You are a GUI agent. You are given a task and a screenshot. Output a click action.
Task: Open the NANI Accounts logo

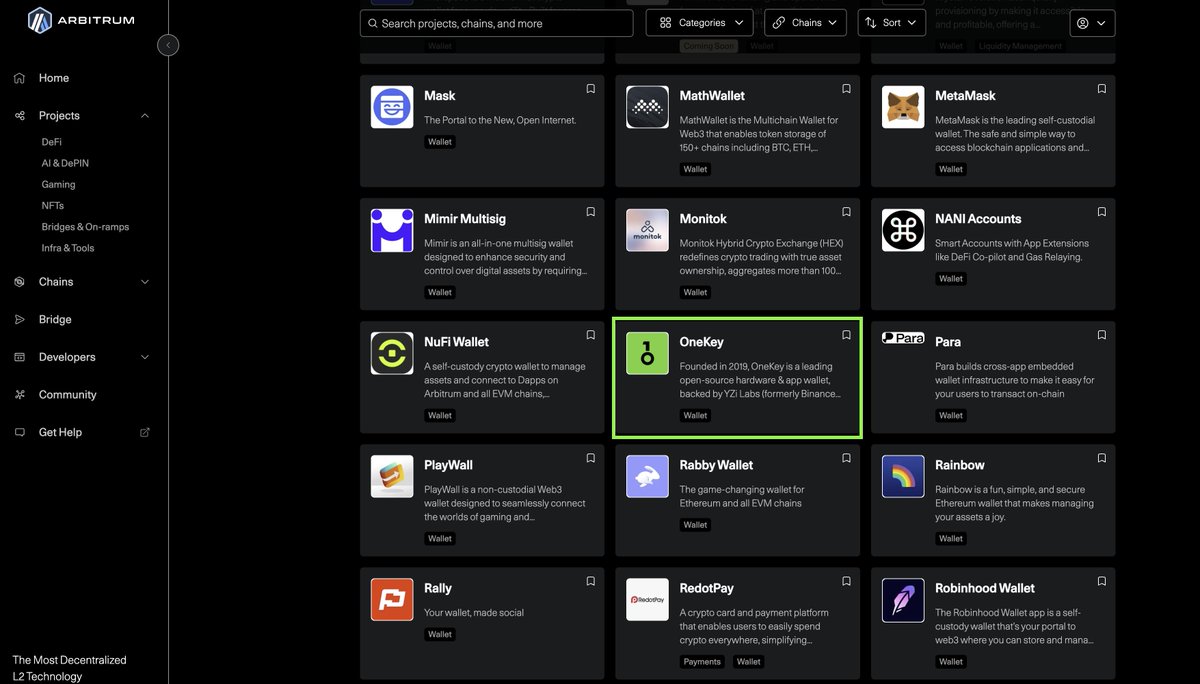pyautogui.click(x=903, y=230)
